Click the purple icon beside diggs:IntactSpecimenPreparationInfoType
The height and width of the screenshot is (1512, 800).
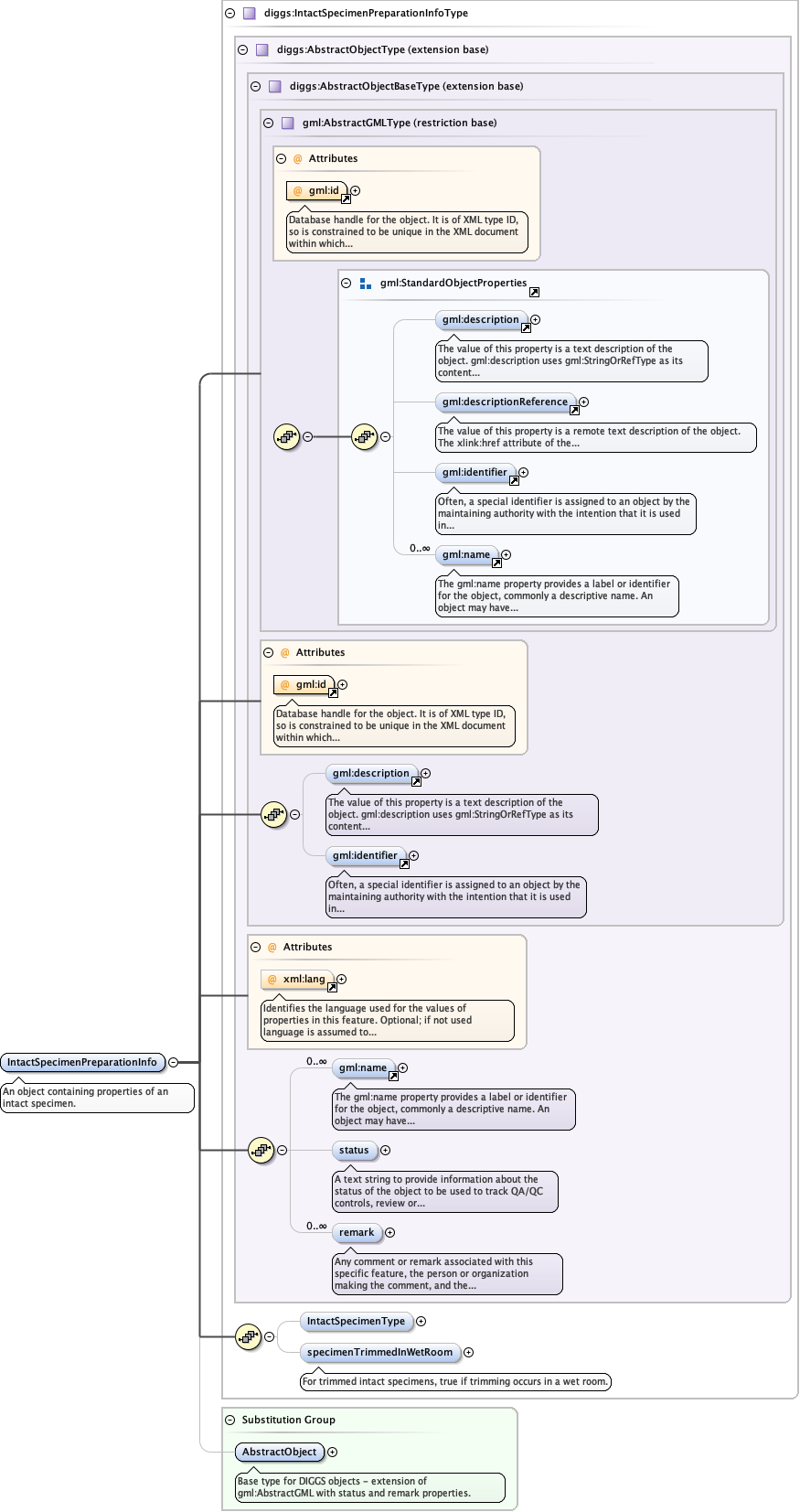point(249,14)
